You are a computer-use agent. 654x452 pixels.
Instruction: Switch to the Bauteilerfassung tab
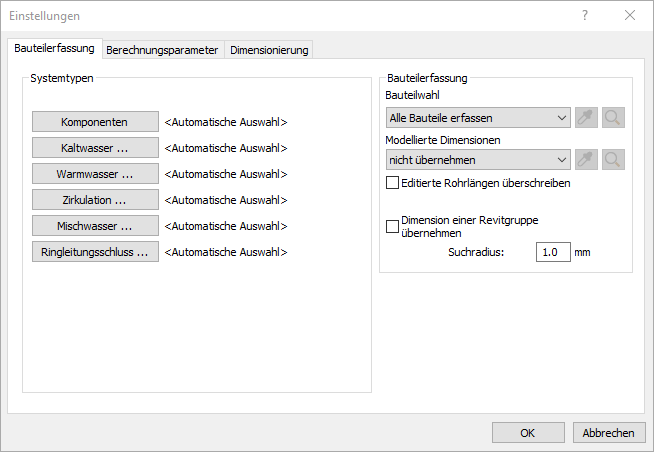[x=55, y=48]
